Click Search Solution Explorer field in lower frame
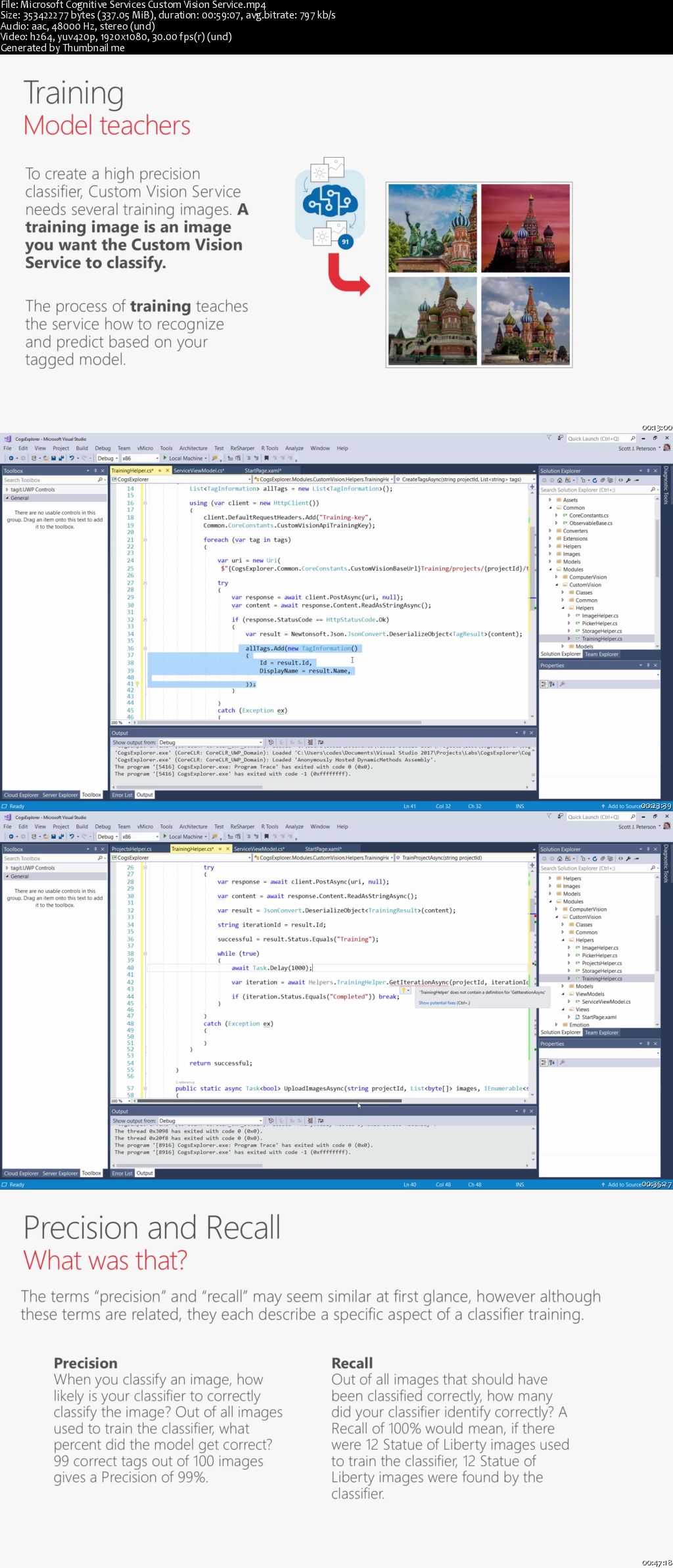Screen dimensions: 673x1568 [x=598, y=868]
